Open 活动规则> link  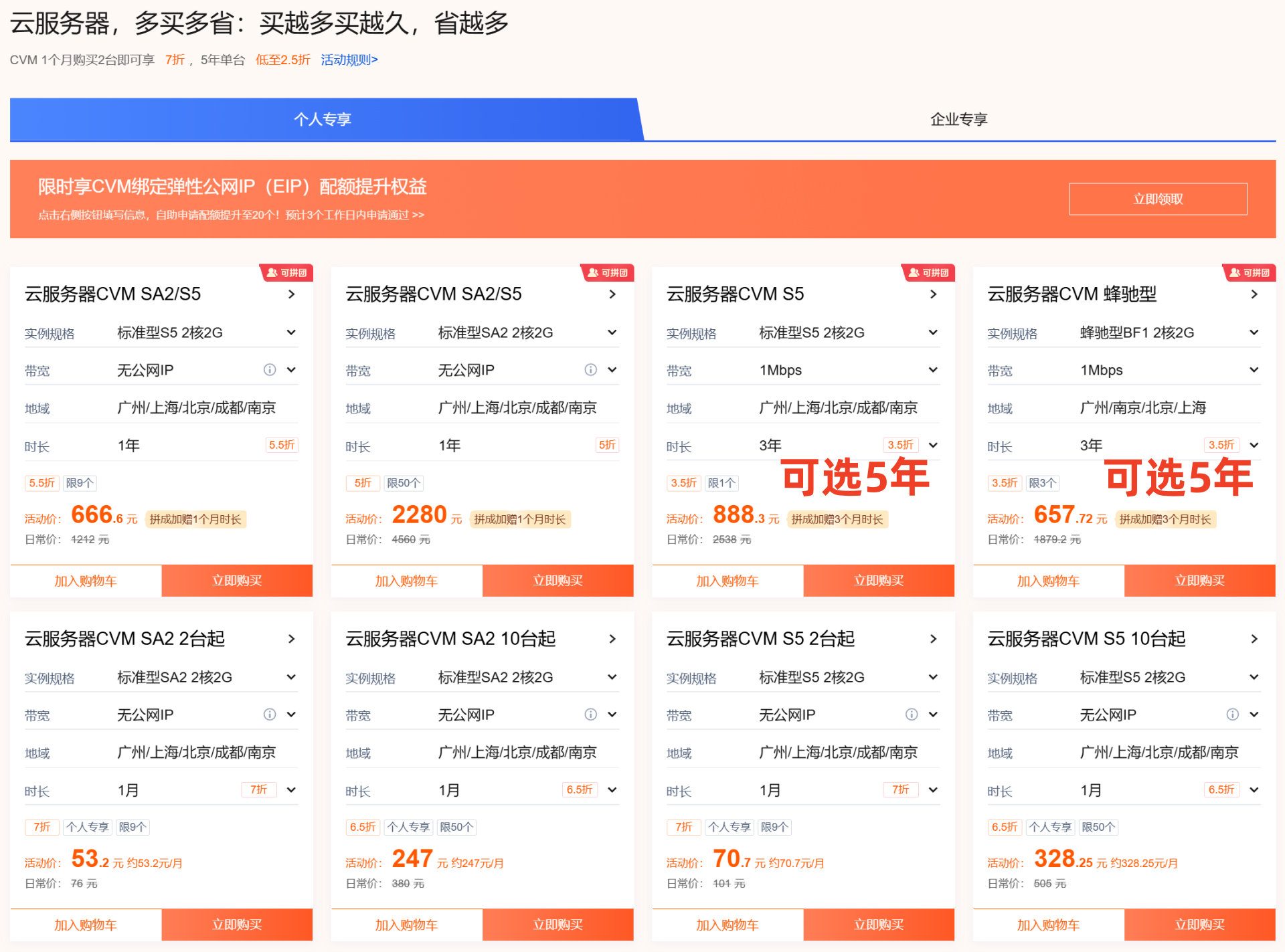tap(349, 60)
